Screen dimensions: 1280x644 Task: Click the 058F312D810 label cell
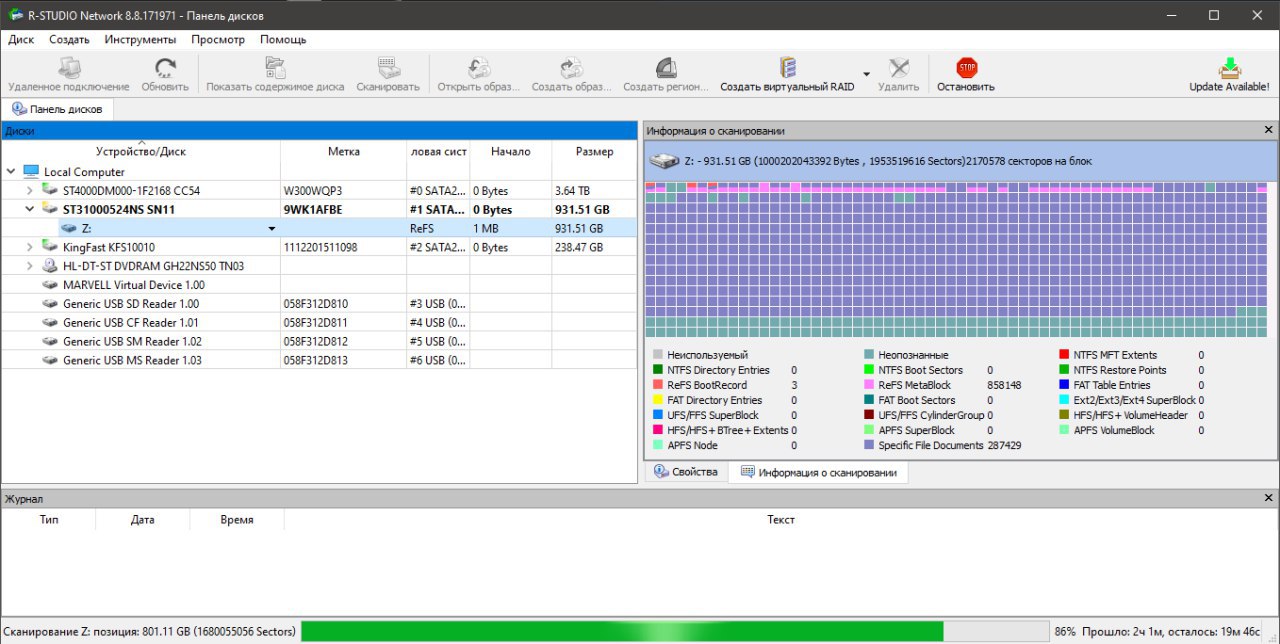[x=343, y=304]
